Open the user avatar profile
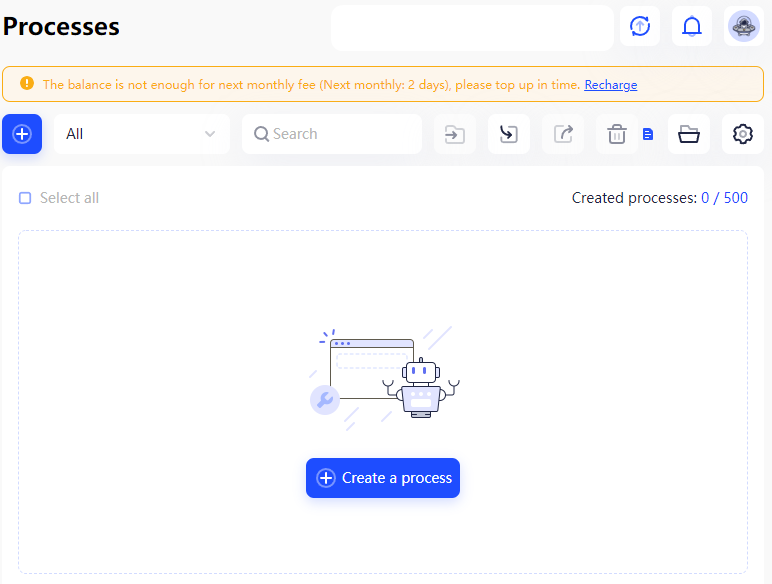The height and width of the screenshot is (584, 772). 743,26
